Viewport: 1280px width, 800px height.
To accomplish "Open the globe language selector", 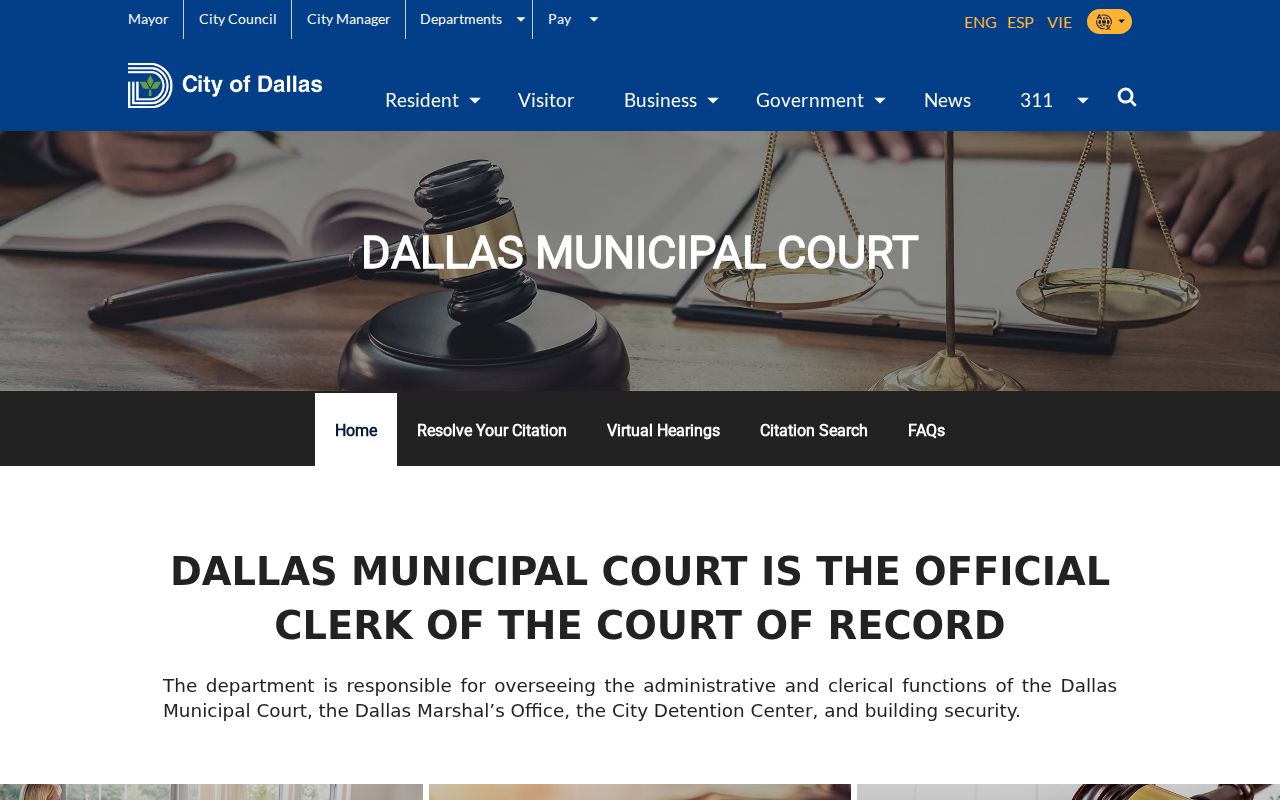I will [1109, 21].
